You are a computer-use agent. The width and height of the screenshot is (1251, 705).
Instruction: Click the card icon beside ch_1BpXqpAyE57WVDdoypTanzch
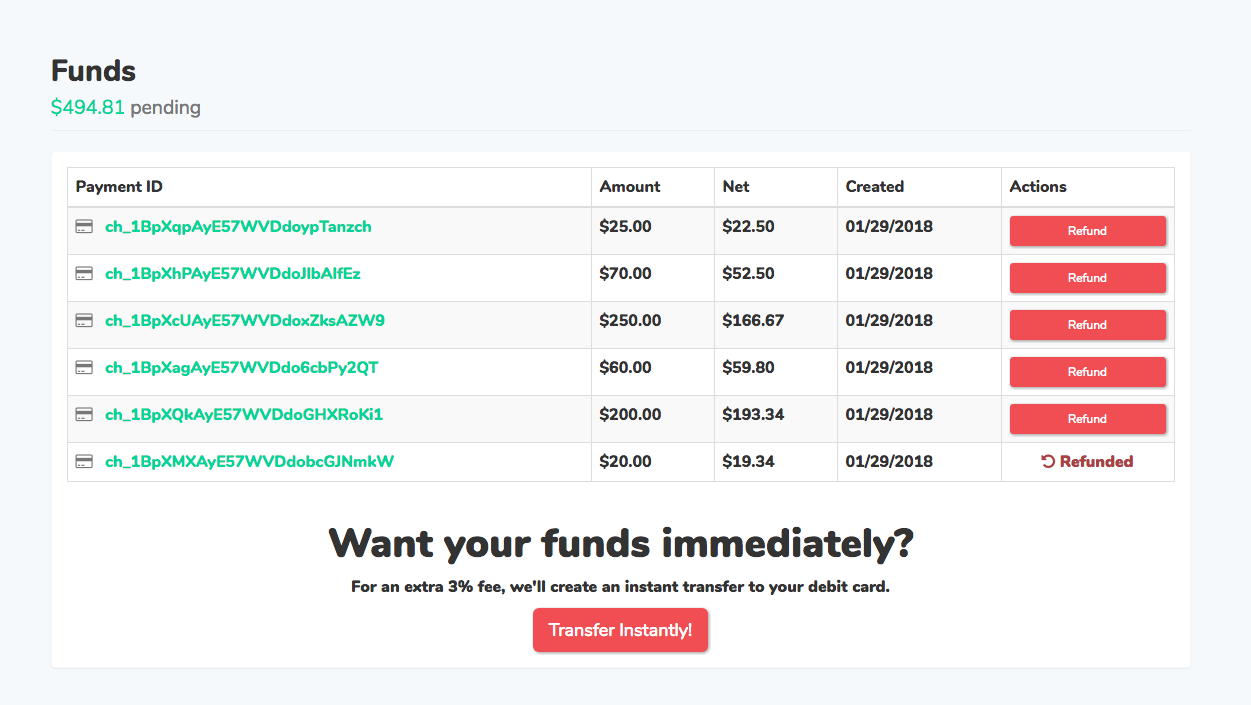(85, 227)
